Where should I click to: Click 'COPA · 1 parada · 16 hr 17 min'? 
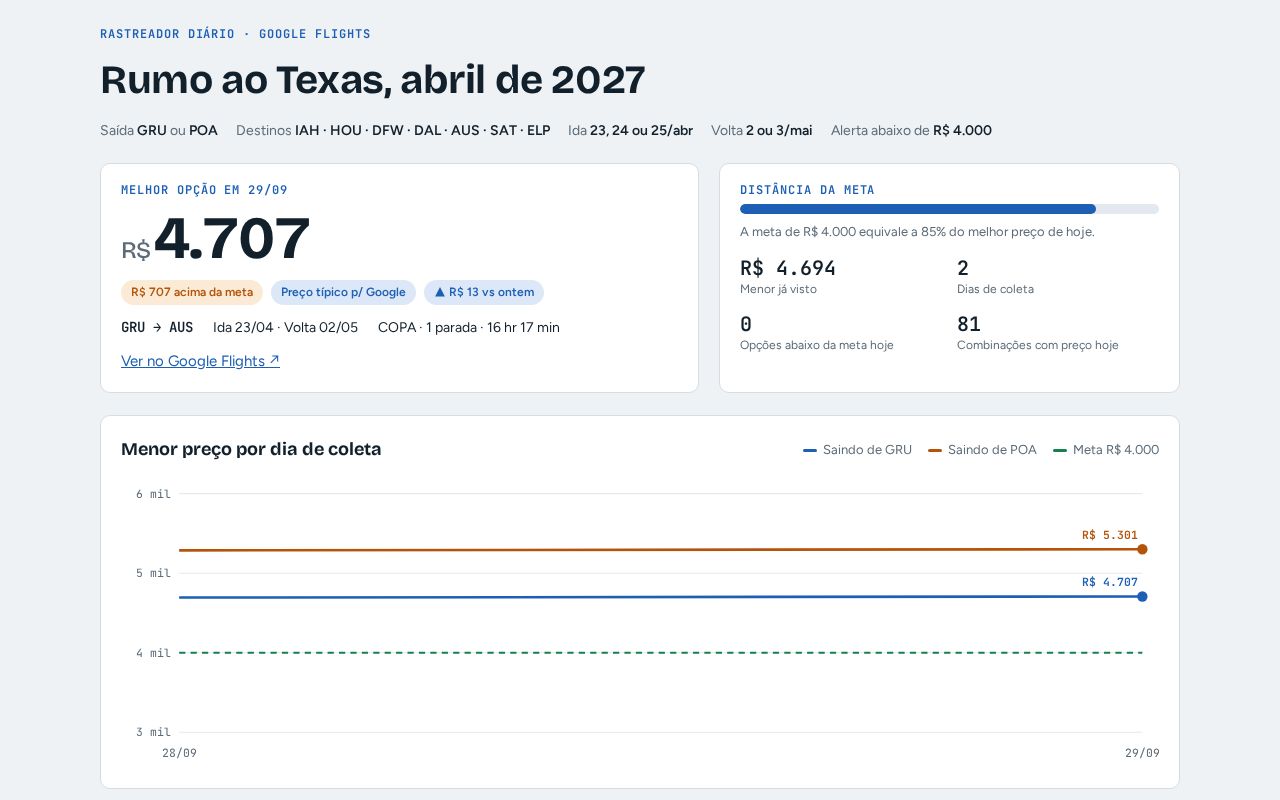pyautogui.click(x=469, y=327)
